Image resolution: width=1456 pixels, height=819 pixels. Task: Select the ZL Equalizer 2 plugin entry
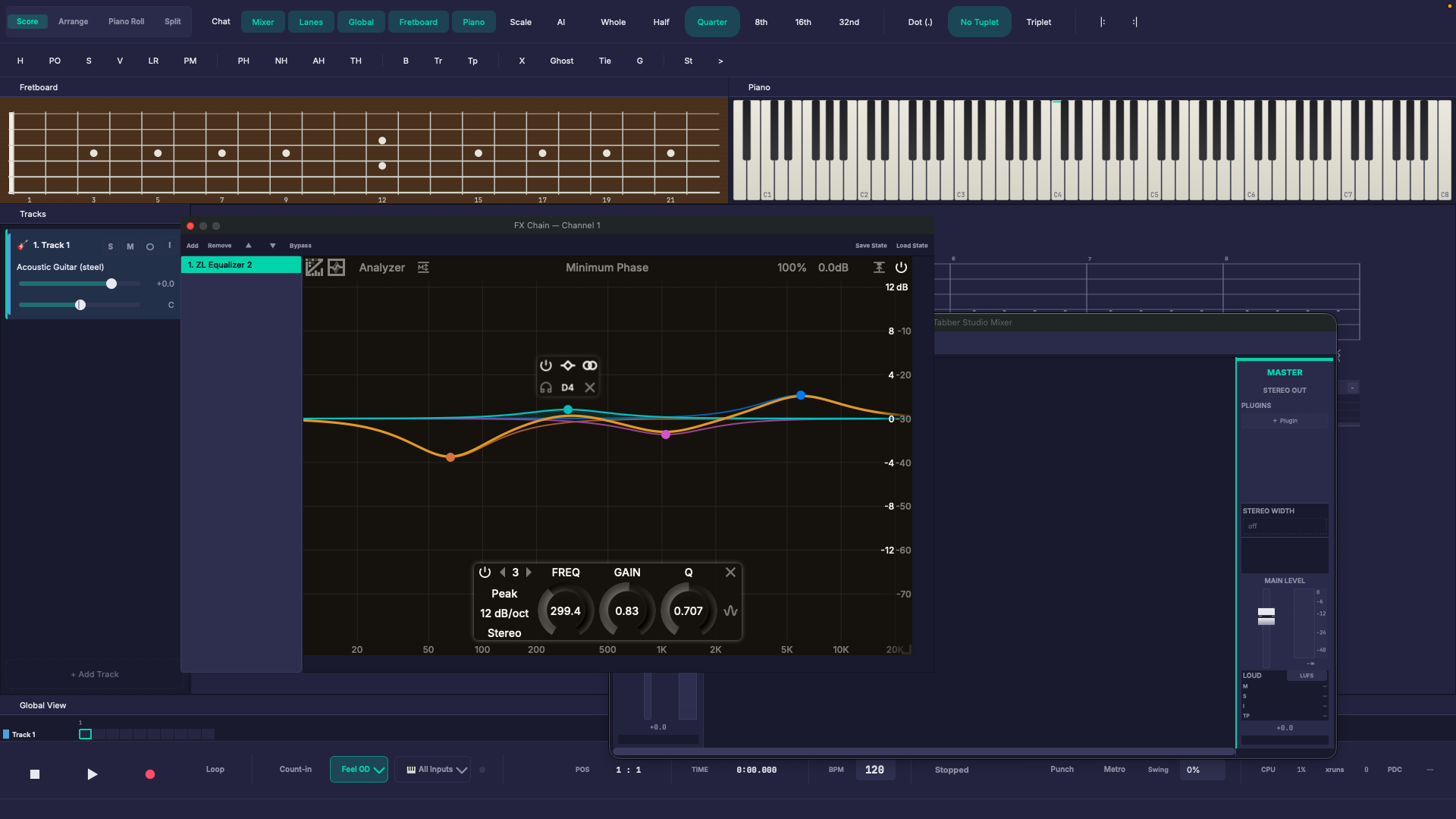pos(241,265)
